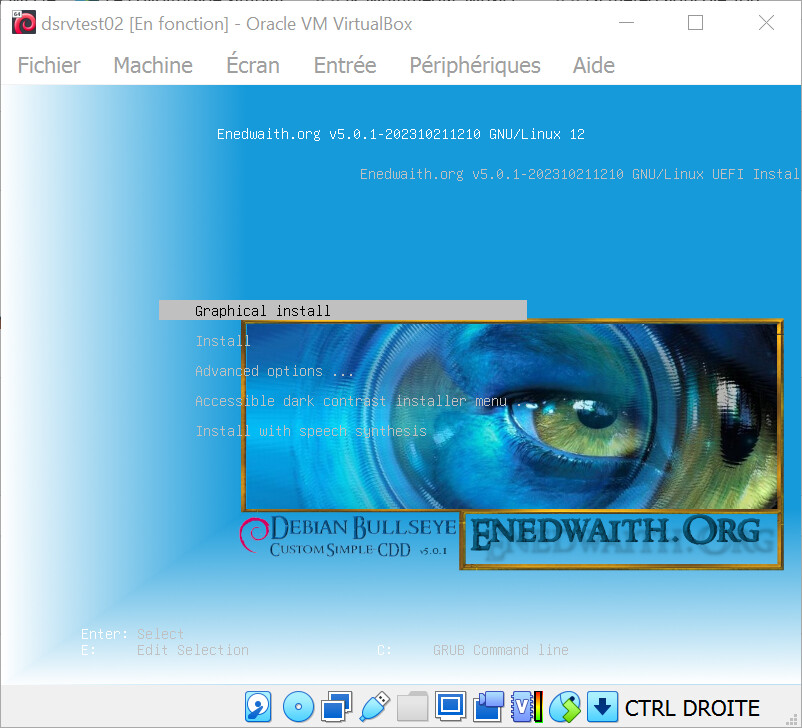Open the Écran menu
This screenshot has width=802, height=728.
click(x=253, y=64)
